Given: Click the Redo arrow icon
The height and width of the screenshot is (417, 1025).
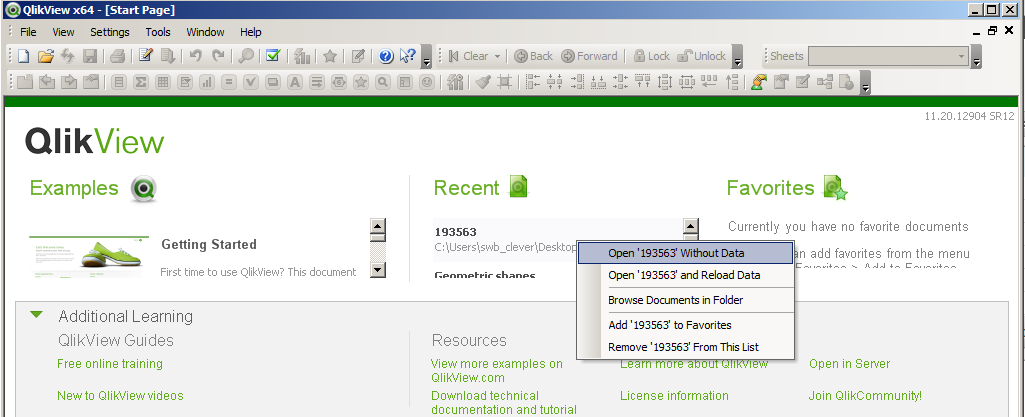Looking at the screenshot, I should (218, 56).
